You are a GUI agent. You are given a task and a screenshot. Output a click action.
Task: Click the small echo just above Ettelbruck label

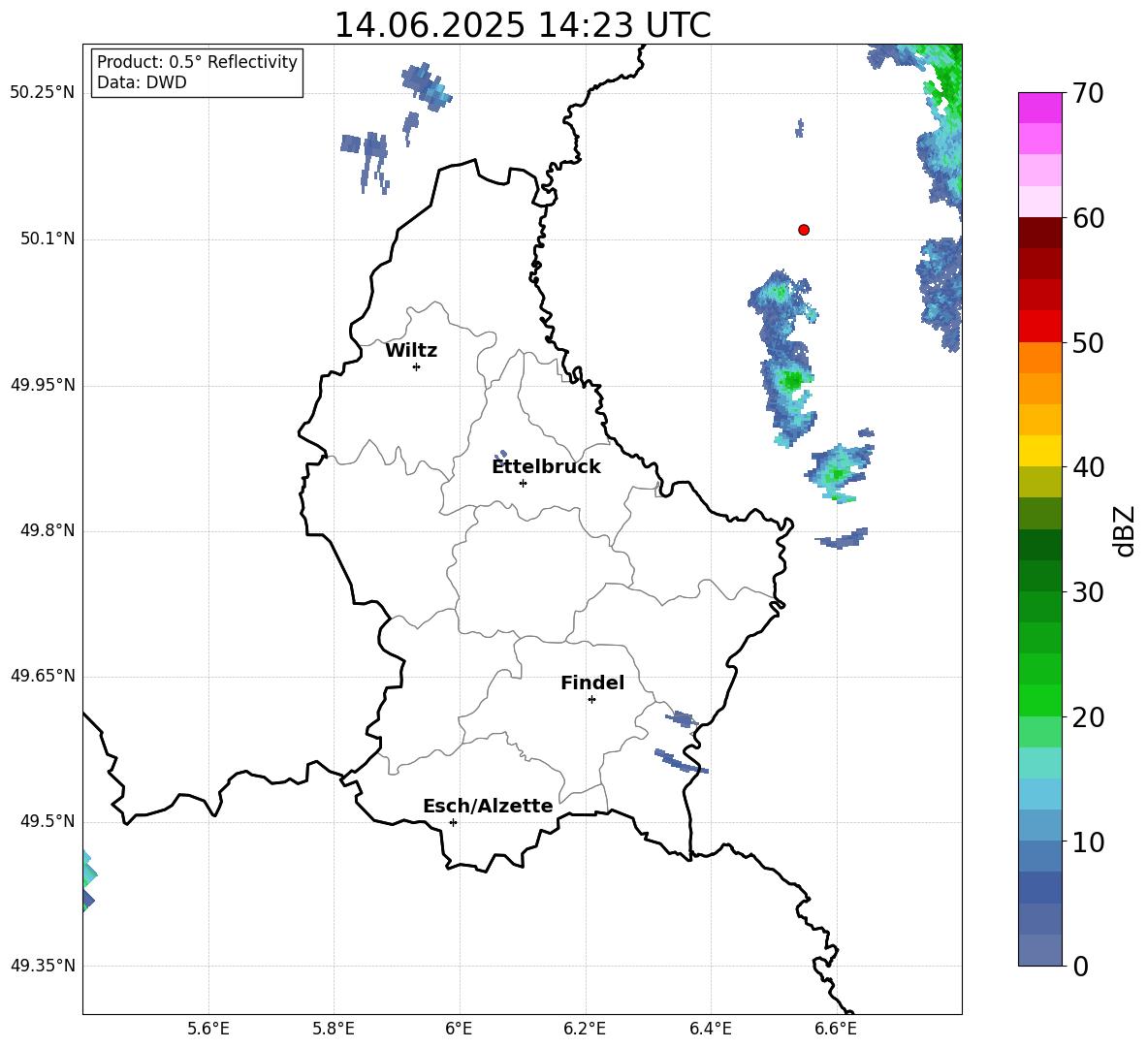pos(500,456)
